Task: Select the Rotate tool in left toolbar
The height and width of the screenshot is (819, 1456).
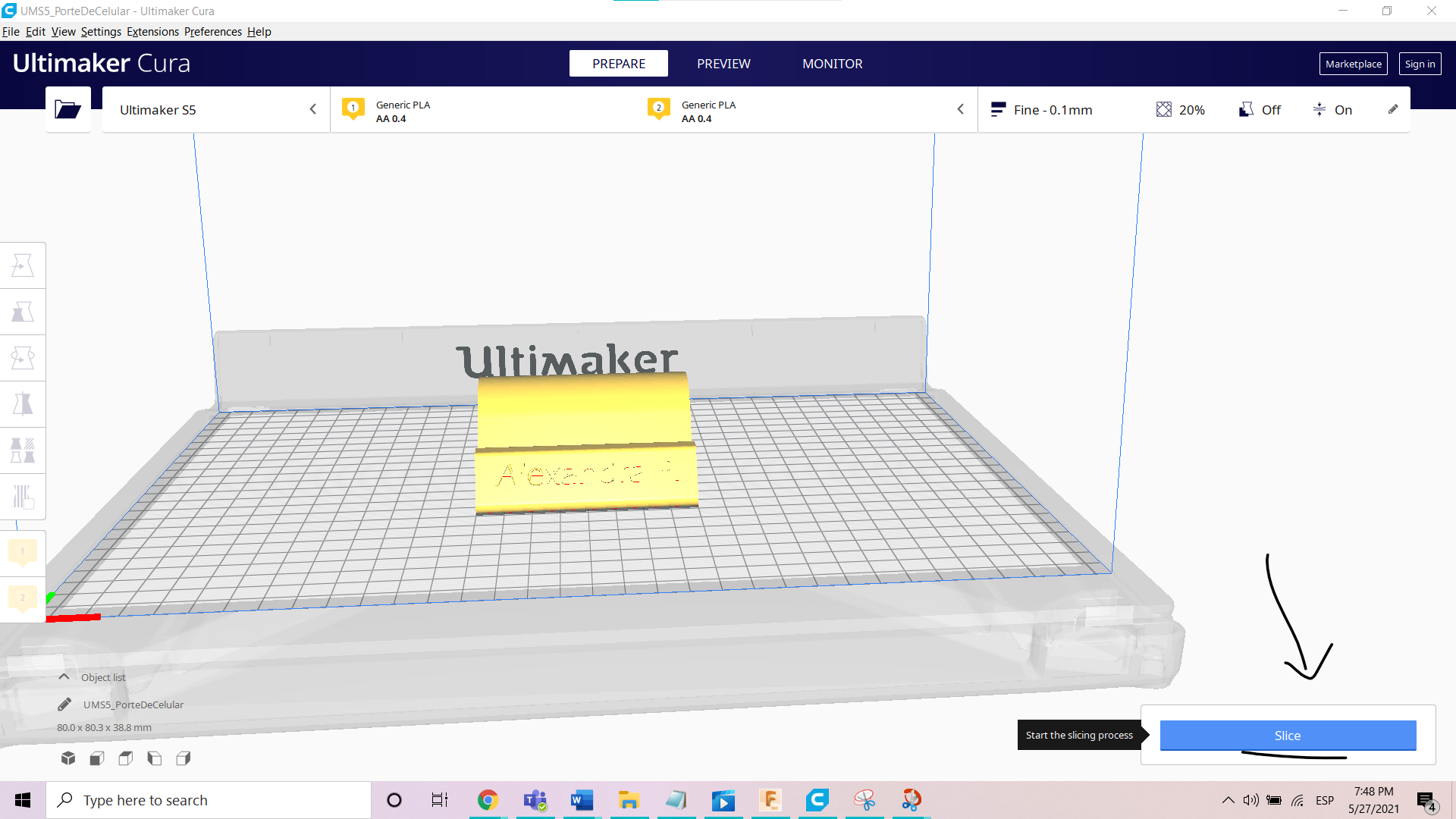Action: point(23,358)
